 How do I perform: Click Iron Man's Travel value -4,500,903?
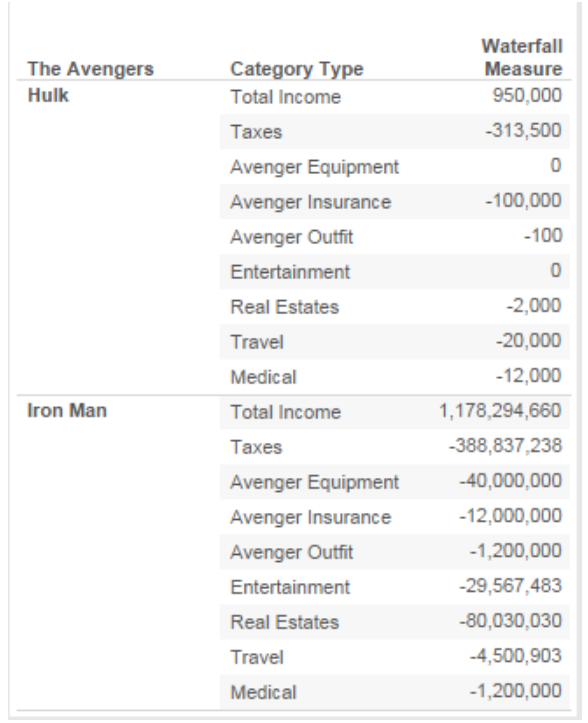pos(516,656)
